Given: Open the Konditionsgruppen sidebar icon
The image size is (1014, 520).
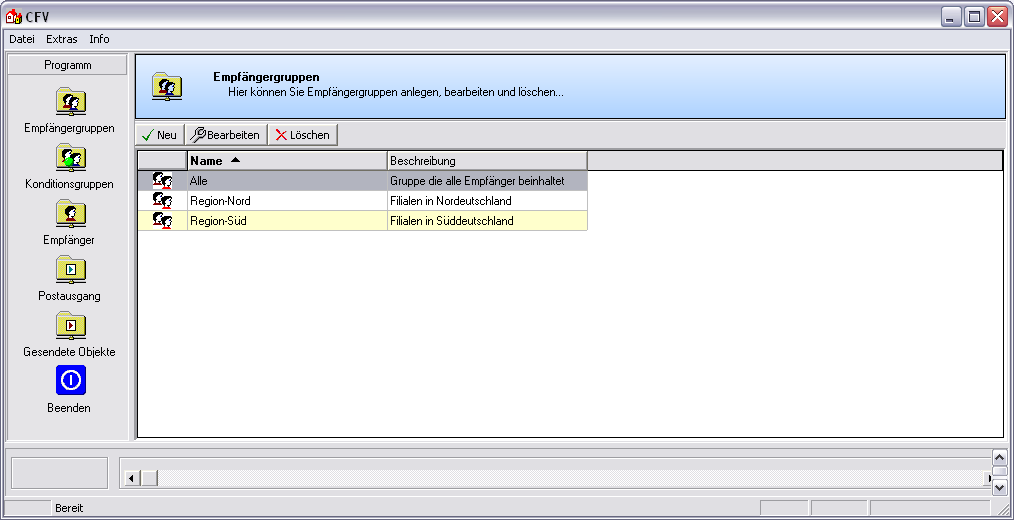Looking at the screenshot, I should 70,158.
